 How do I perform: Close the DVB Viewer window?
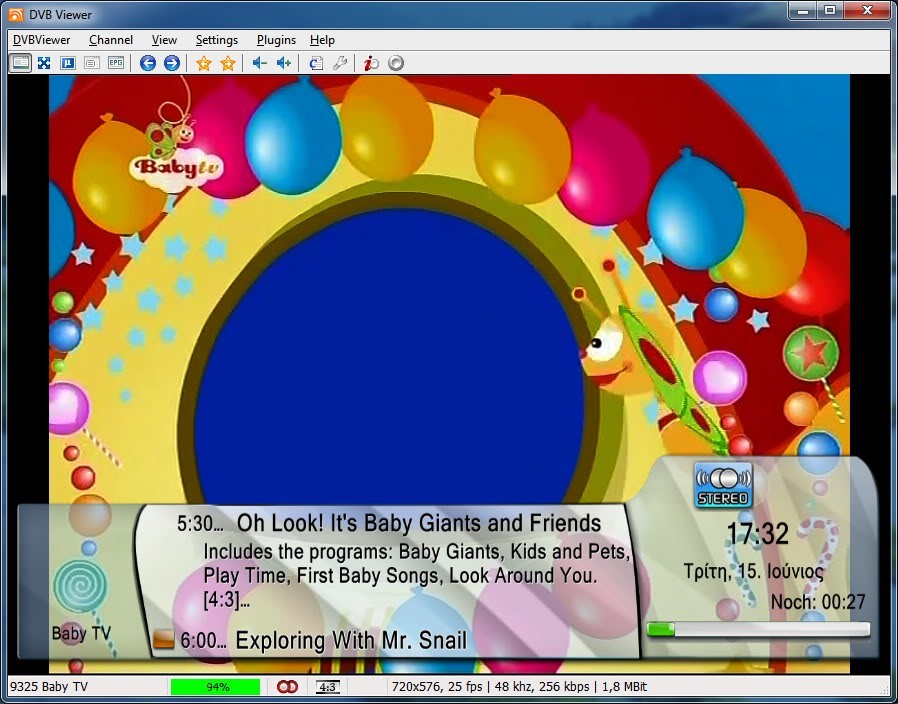(867, 11)
